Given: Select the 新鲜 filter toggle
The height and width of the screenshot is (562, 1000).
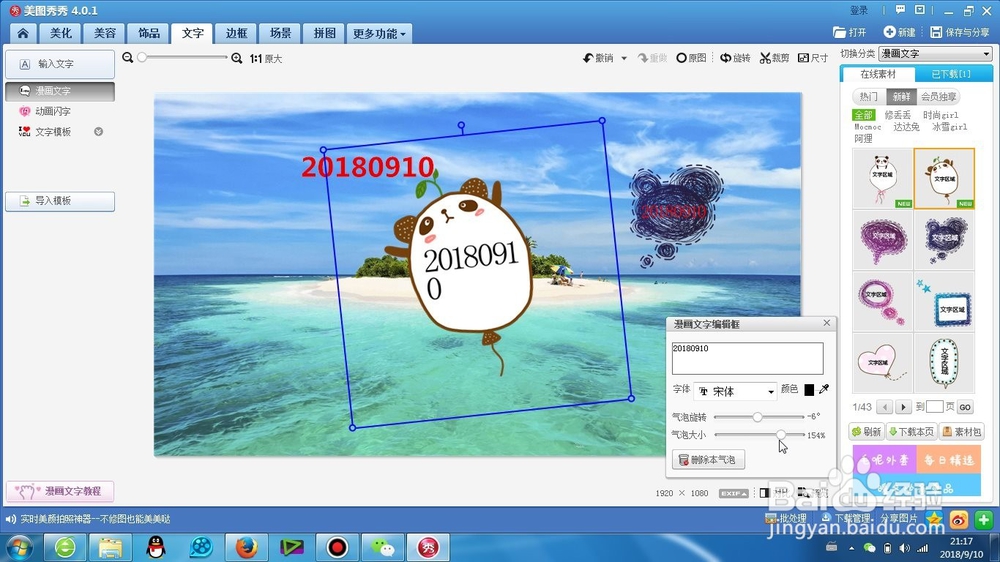Looking at the screenshot, I should [902, 97].
